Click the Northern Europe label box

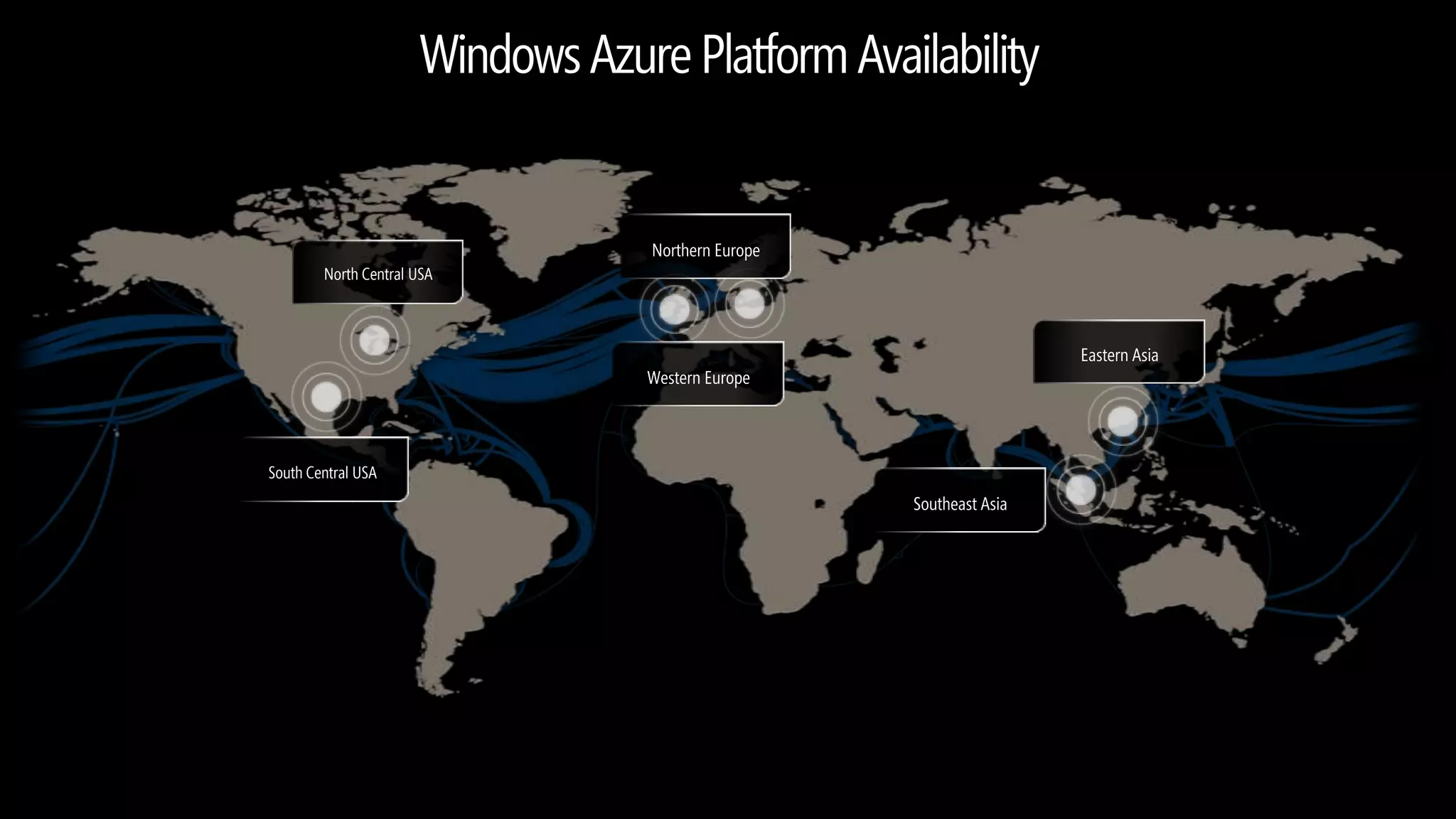click(x=705, y=247)
